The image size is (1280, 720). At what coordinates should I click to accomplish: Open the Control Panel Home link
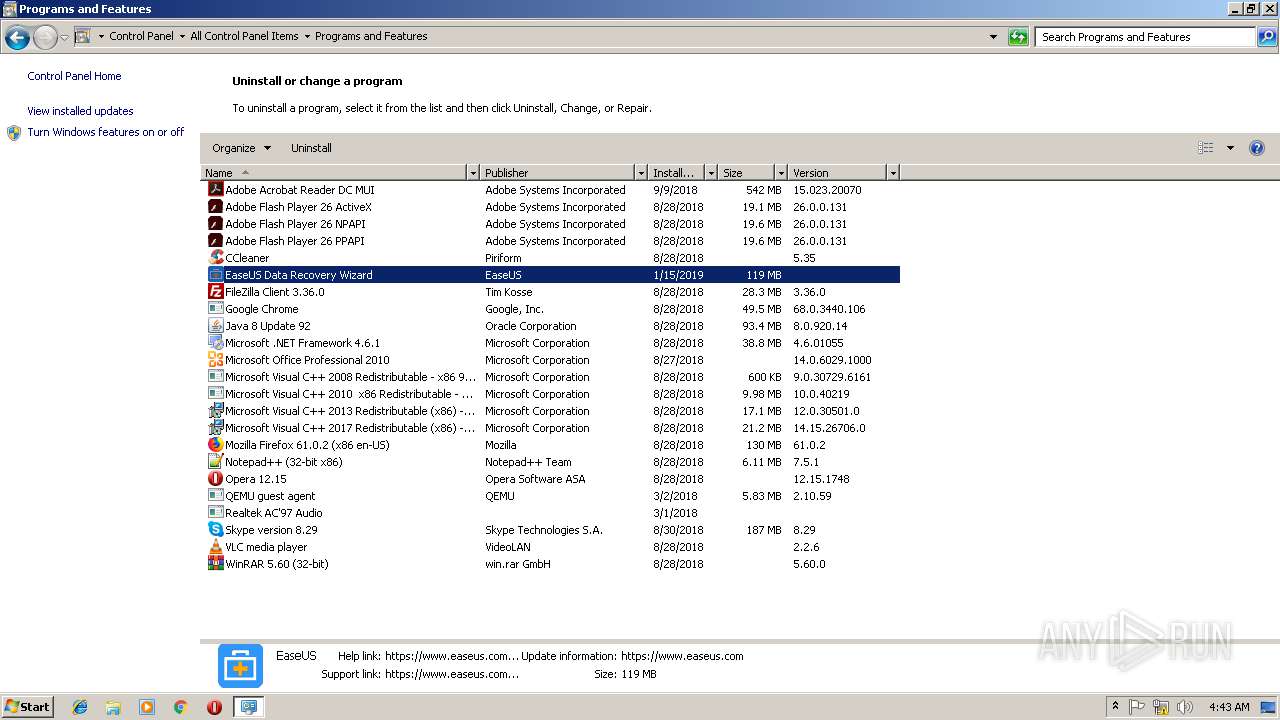[74, 76]
